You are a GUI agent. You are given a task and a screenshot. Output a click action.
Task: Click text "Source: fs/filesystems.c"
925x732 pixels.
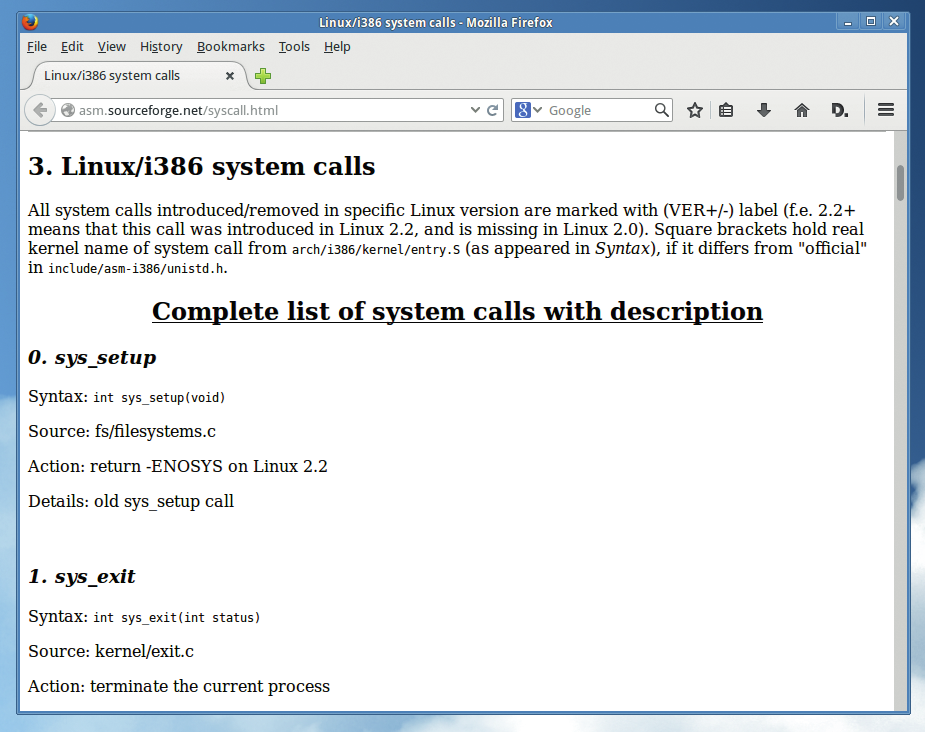(x=122, y=431)
